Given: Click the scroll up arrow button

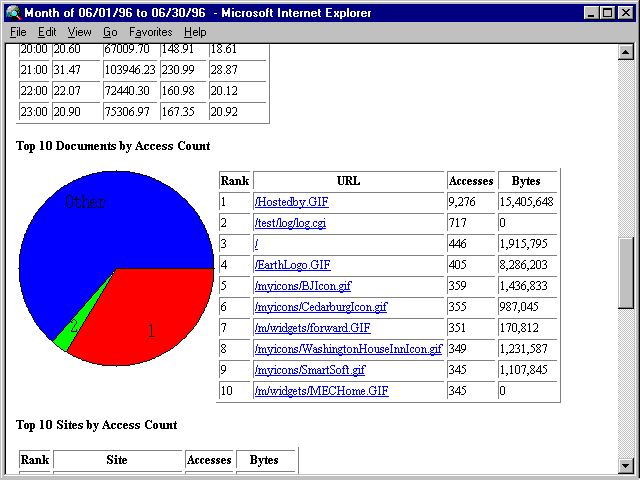Looking at the screenshot, I should [626, 52].
